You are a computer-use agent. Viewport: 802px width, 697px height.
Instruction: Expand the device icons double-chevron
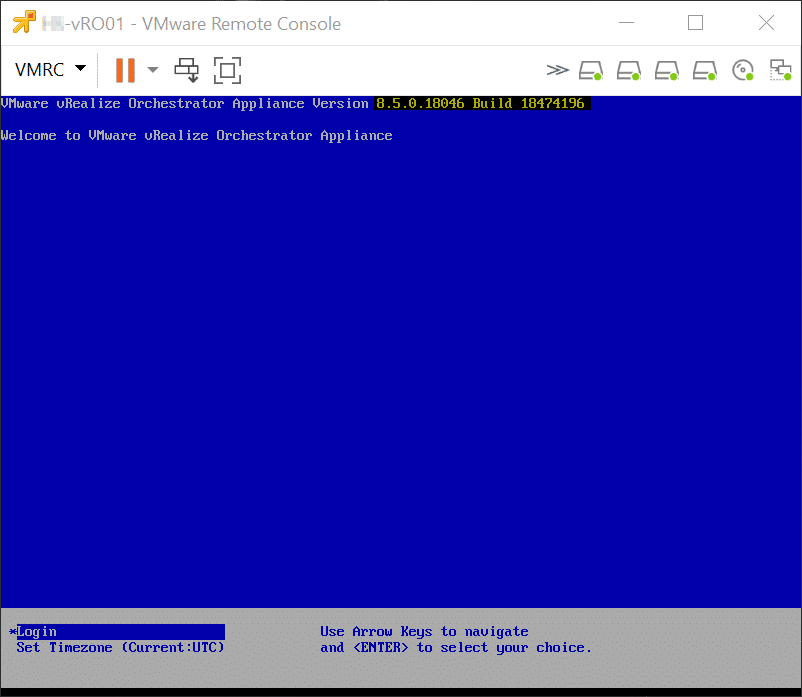point(557,70)
